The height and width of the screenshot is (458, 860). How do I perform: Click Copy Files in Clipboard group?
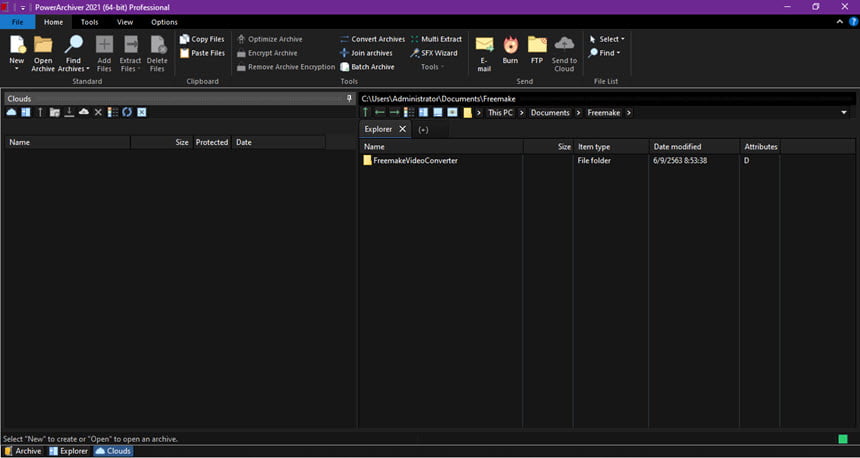click(x=202, y=39)
